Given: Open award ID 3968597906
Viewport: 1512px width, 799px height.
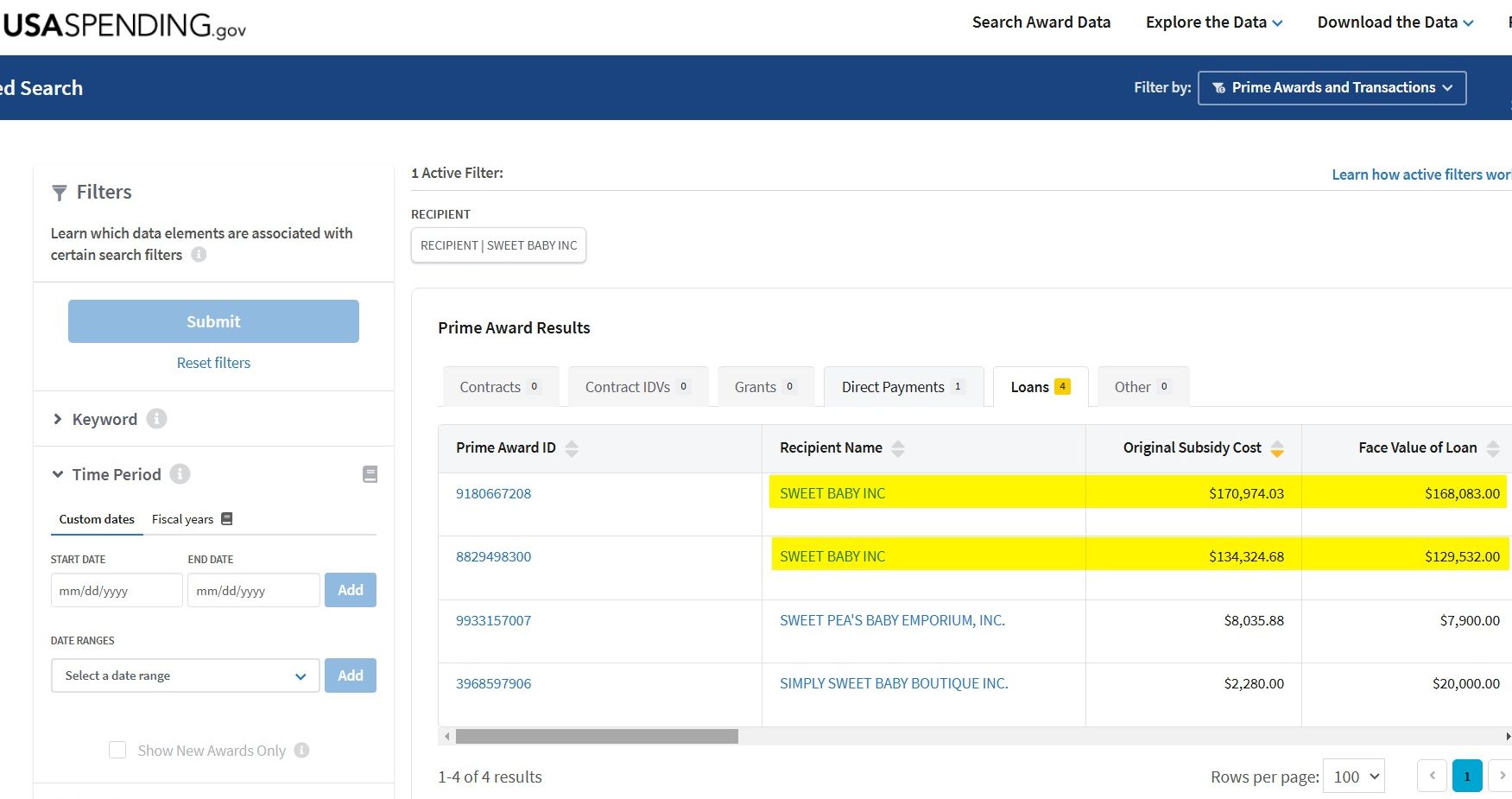Looking at the screenshot, I should (x=493, y=683).
